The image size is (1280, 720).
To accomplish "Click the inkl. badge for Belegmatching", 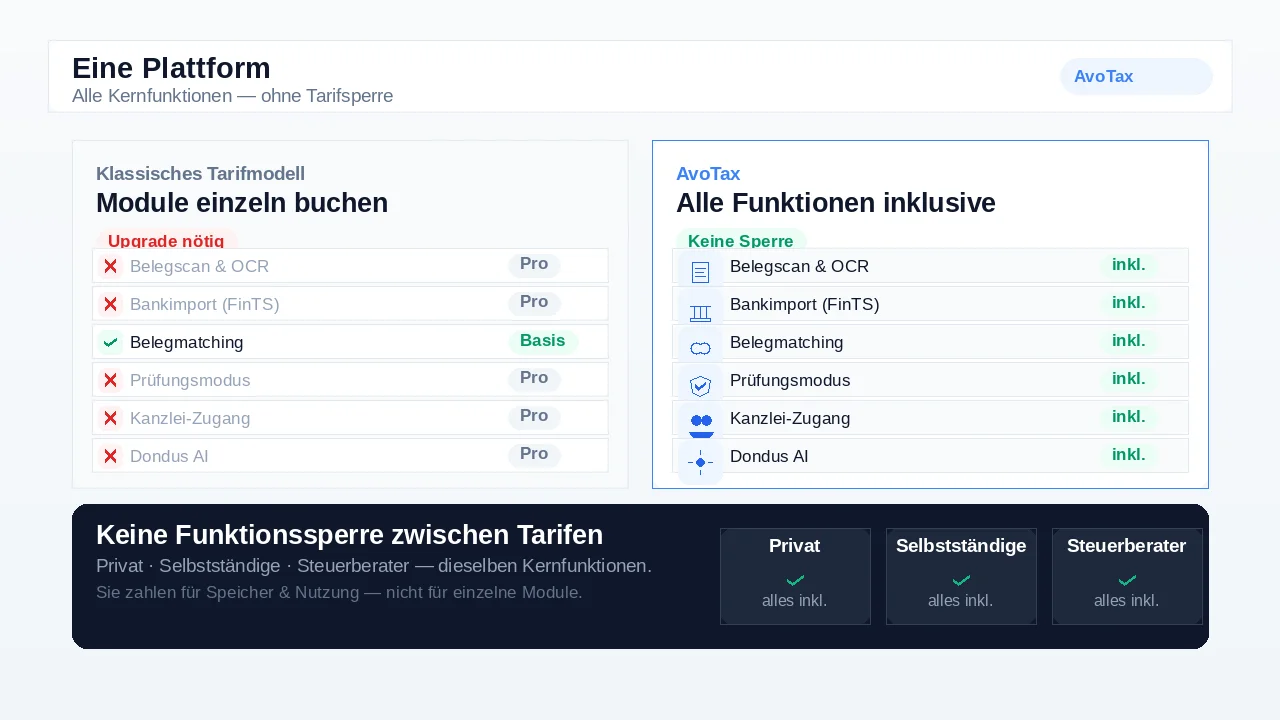I will click(1129, 340).
